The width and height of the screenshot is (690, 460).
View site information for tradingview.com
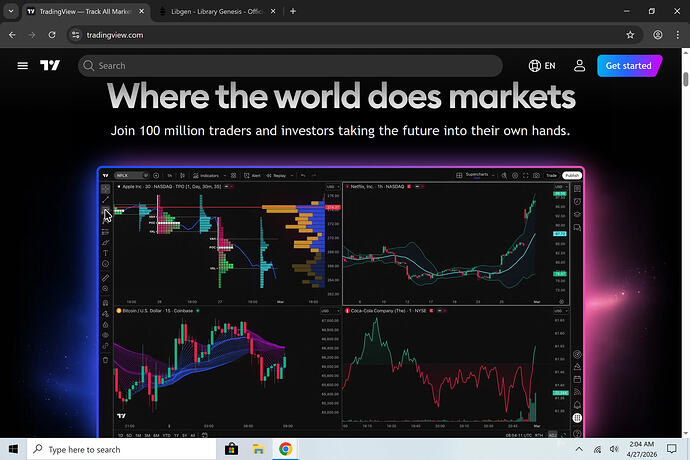coord(76,35)
